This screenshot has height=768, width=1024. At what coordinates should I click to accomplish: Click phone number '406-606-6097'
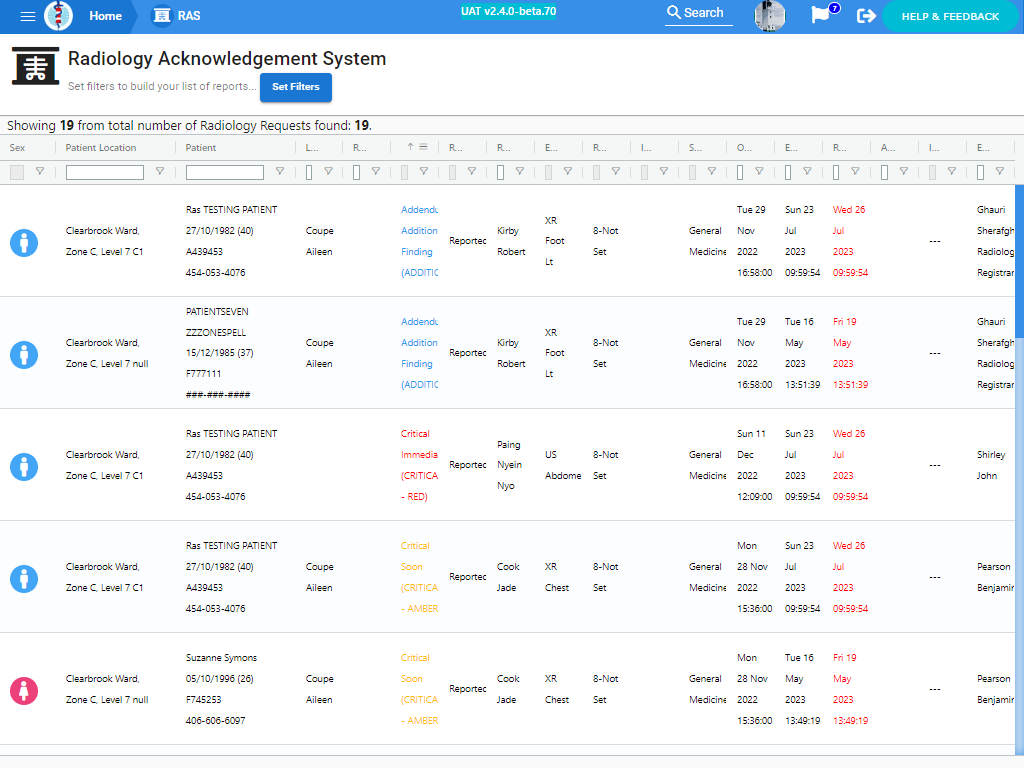pyautogui.click(x=216, y=720)
